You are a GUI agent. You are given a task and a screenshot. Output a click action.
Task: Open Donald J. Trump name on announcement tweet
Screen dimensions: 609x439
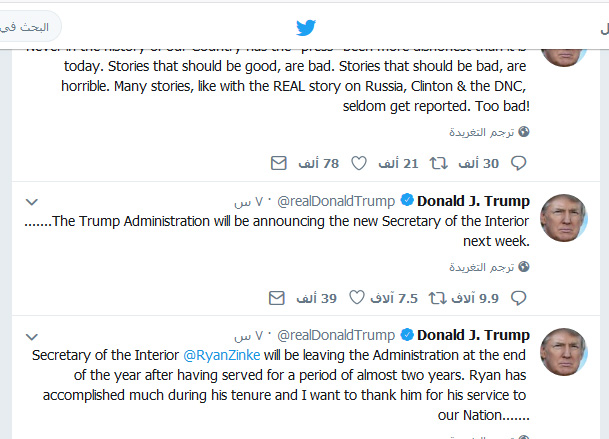click(473, 200)
